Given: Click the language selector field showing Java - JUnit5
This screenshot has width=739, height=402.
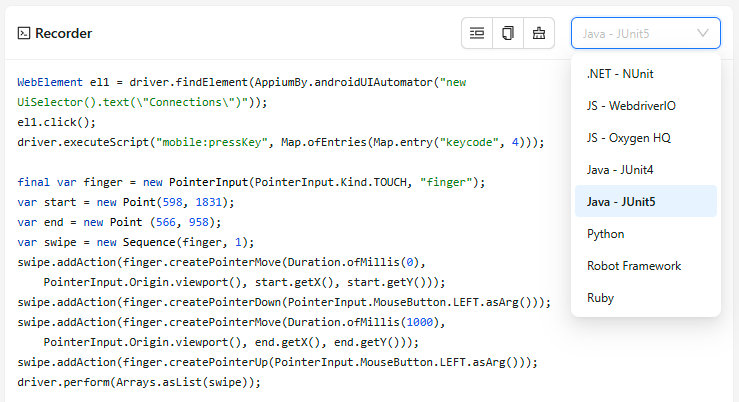Looking at the screenshot, I should coord(630,33).
